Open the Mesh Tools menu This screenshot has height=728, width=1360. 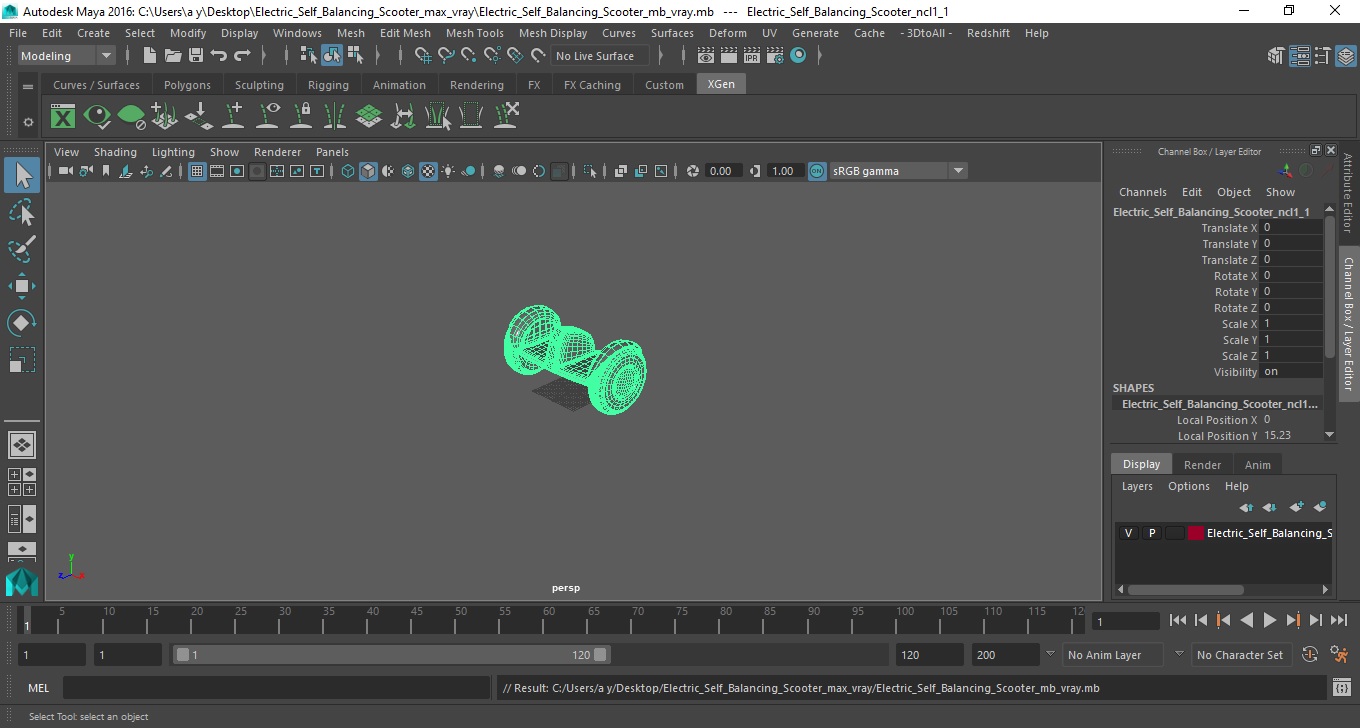[x=474, y=33]
